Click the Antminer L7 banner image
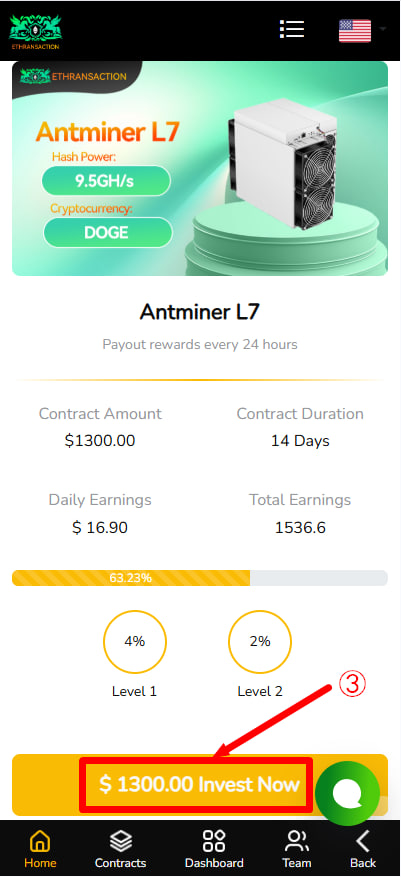This screenshot has width=401, height=877. coord(200,168)
